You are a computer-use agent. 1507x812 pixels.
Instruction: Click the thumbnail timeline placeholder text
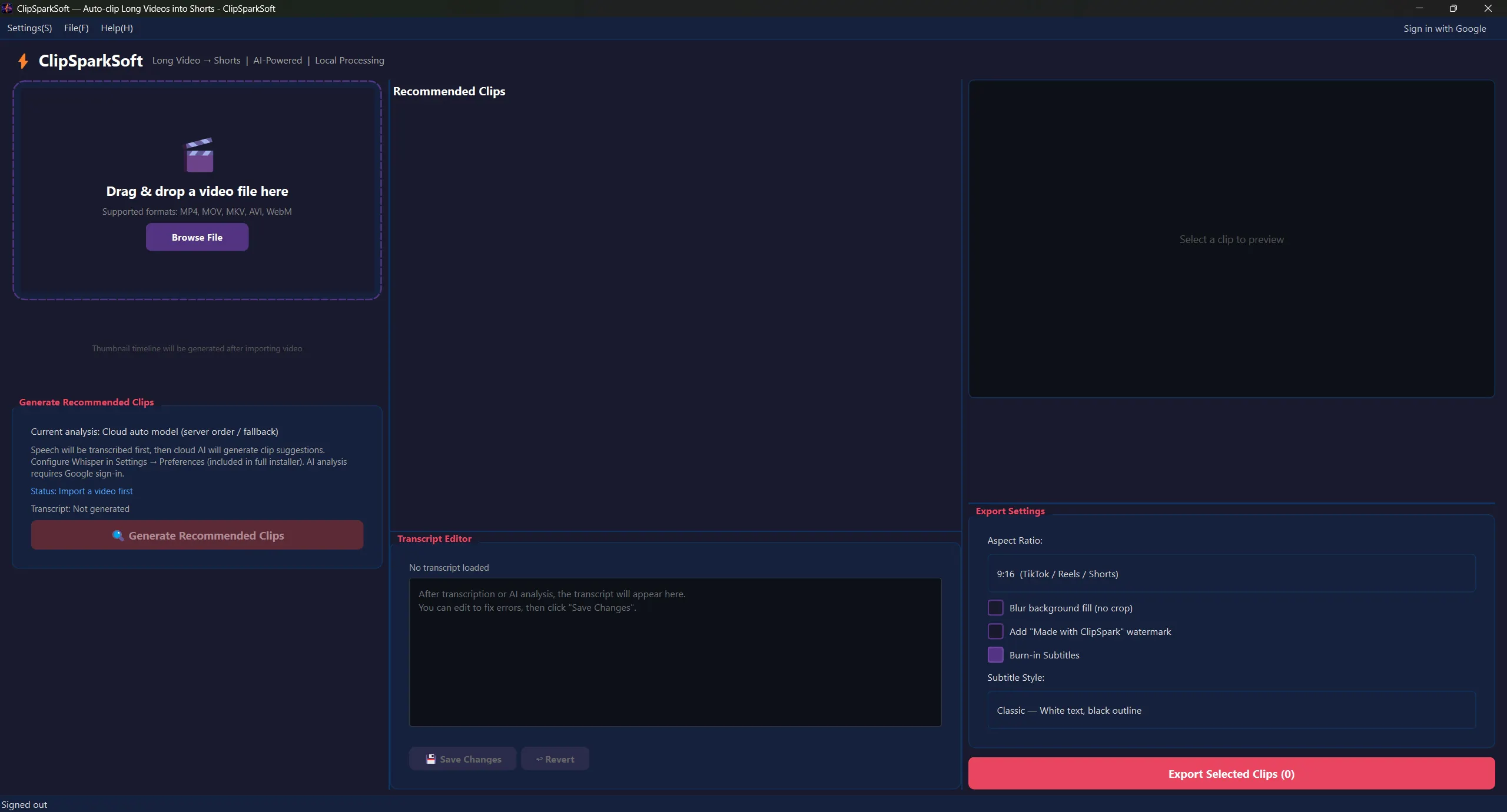coord(197,348)
